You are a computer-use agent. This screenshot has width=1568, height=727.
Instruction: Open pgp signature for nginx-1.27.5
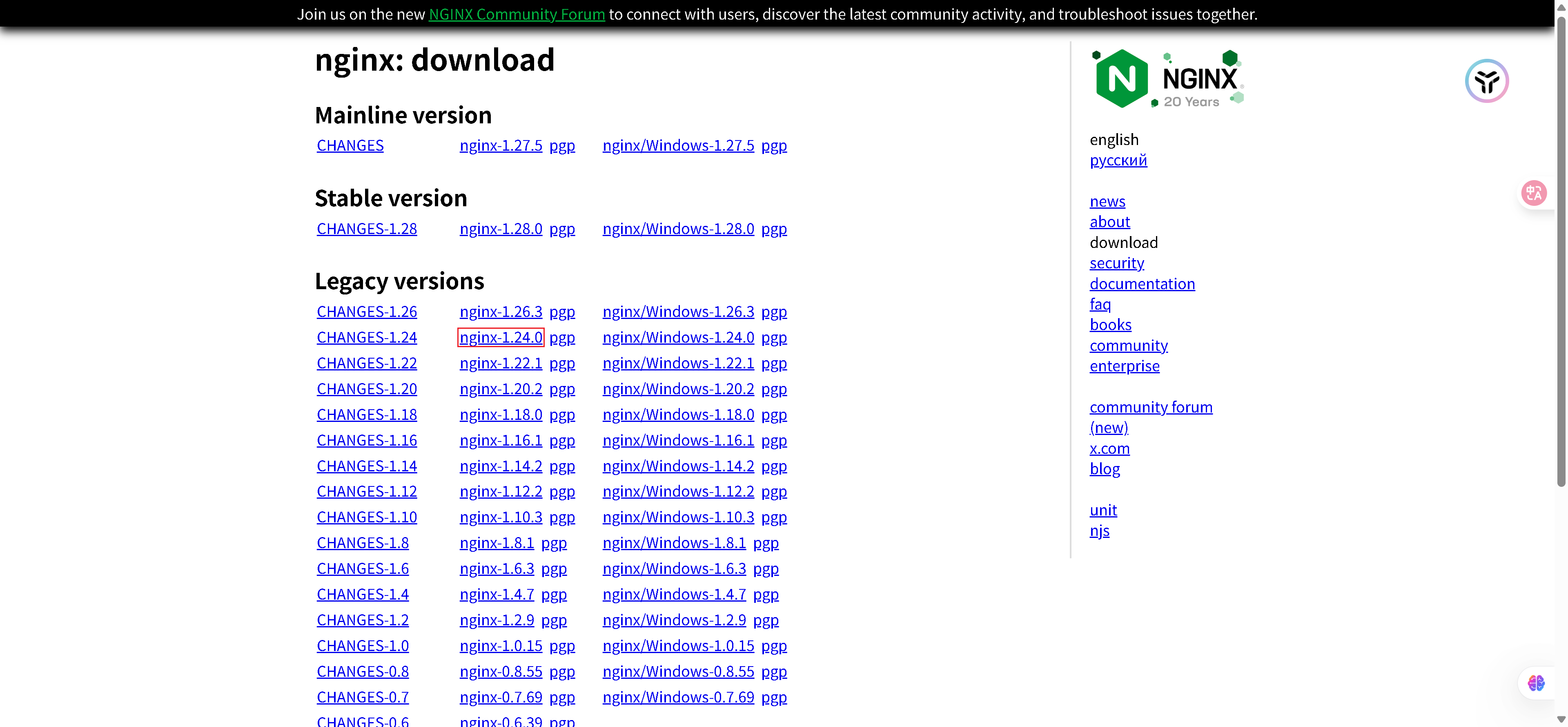[562, 145]
